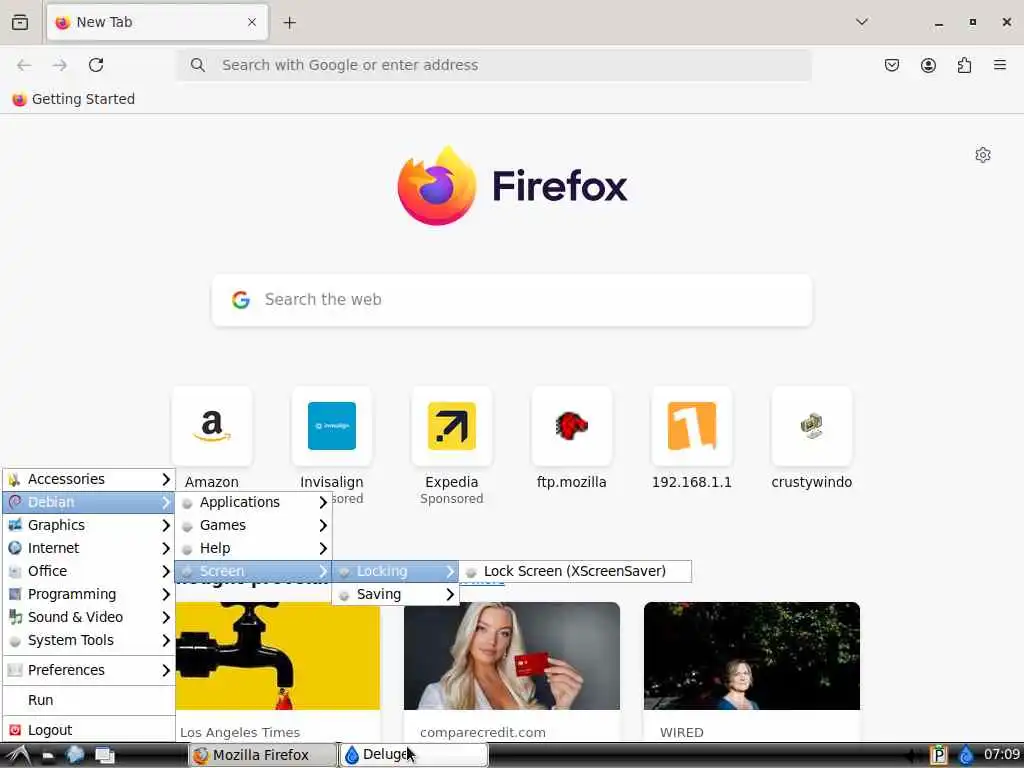This screenshot has width=1024, height=768.
Task: Close the New Tab tab
Action: coord(252,22)
